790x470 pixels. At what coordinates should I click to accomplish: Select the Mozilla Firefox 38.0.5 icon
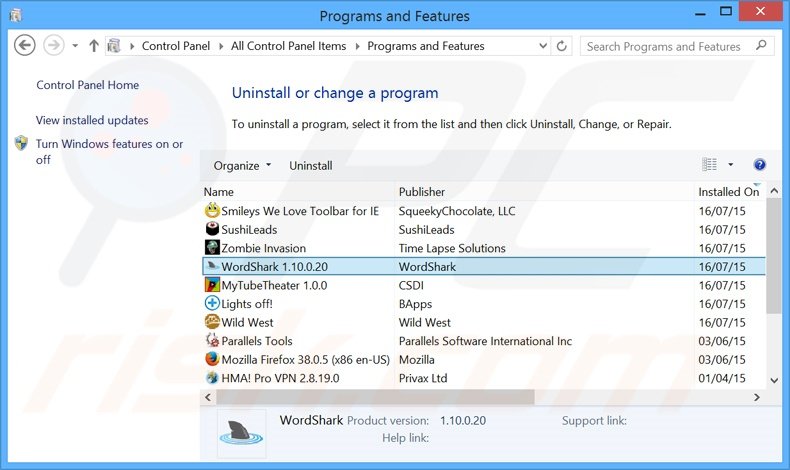[x=212, y=359]
